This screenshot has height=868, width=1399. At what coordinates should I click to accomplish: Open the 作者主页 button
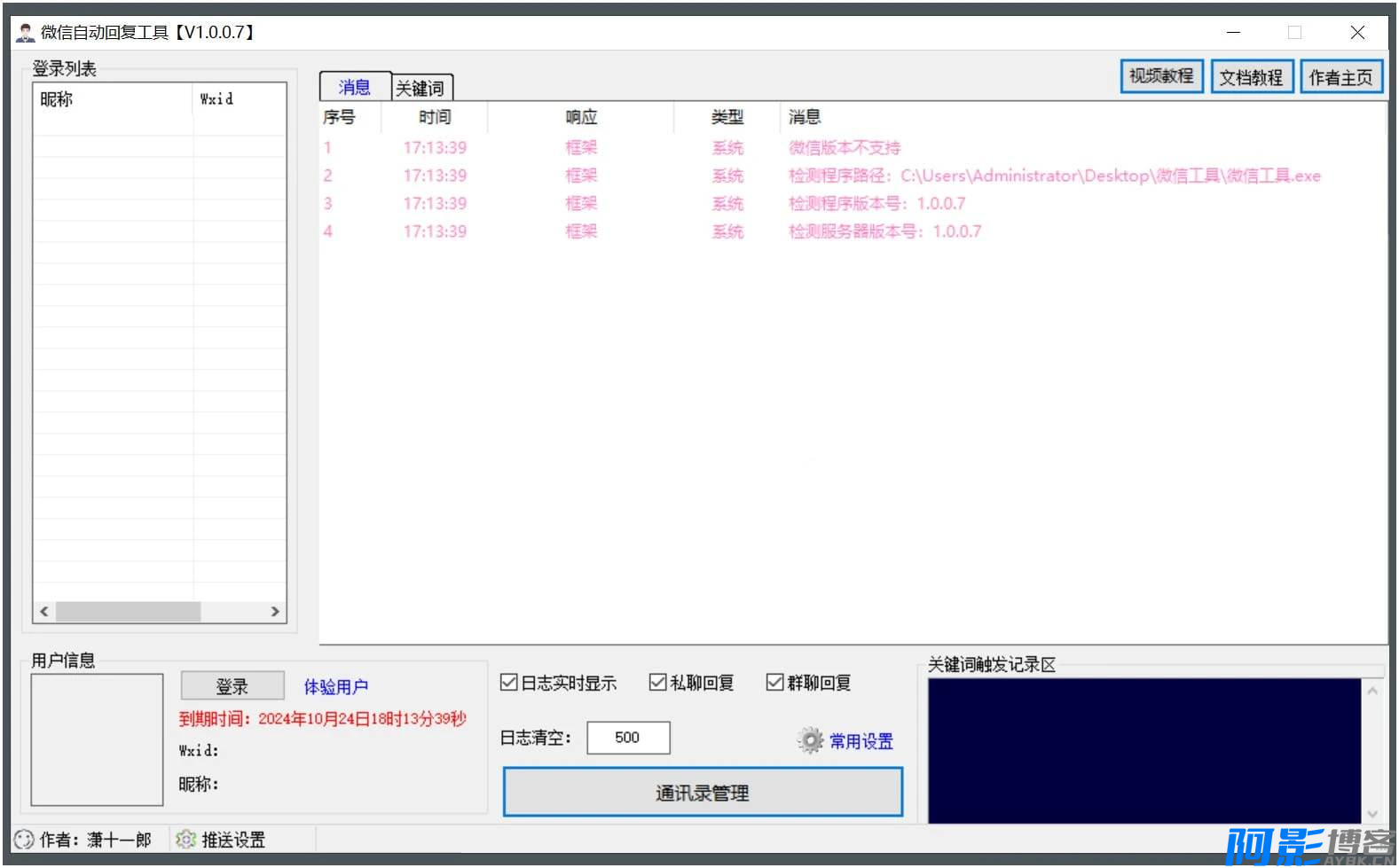tap(1340, 77)
